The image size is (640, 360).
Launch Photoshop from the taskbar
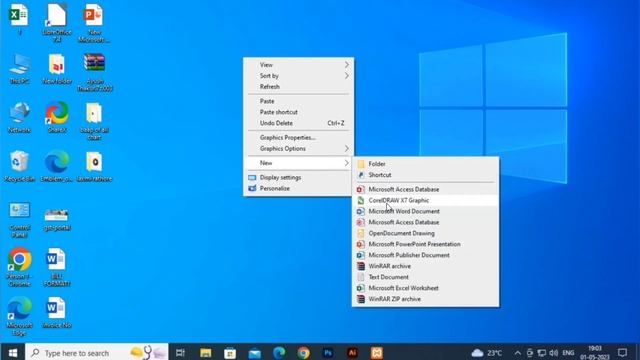[328, 353]
